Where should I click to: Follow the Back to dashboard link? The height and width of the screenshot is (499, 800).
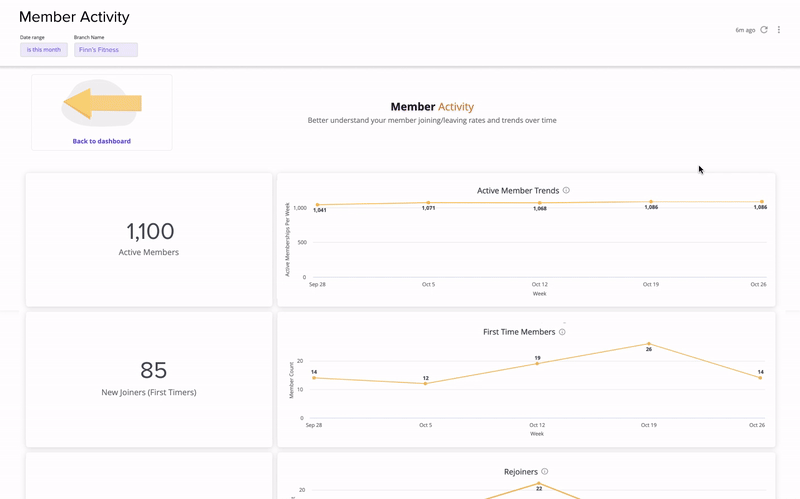tap(102, 141)
